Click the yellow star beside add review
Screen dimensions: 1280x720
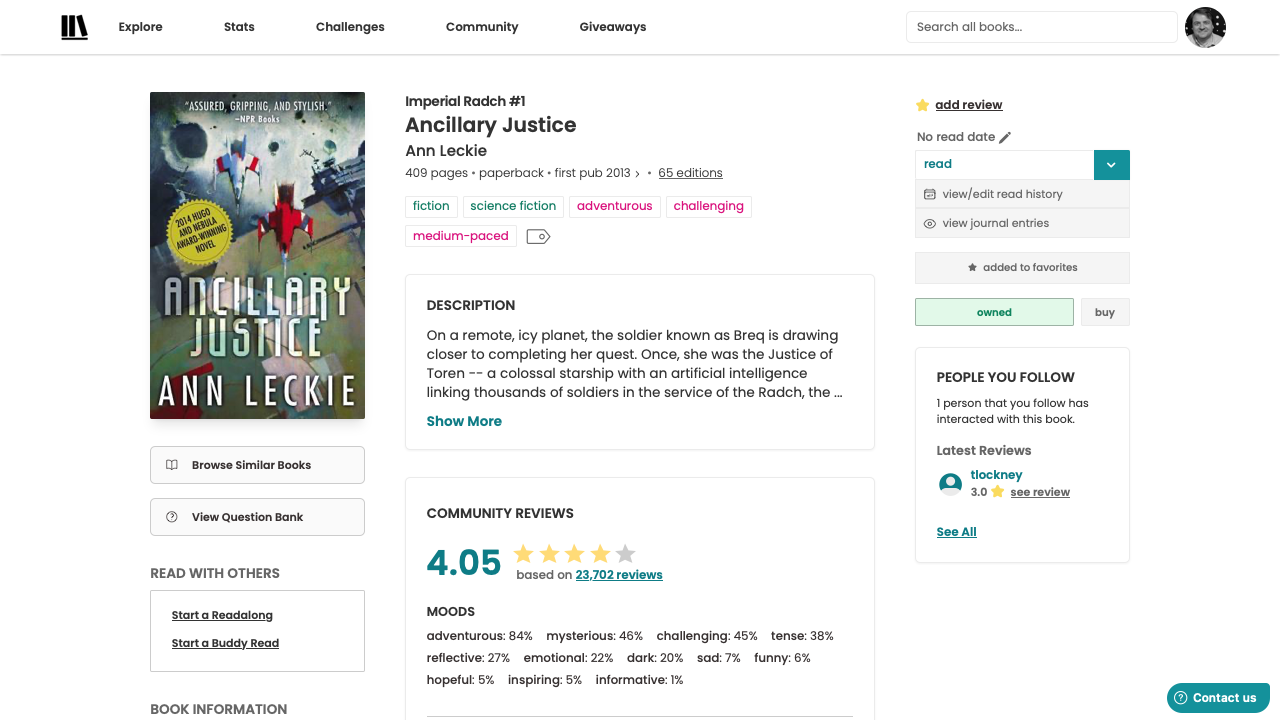coord(922,105)
